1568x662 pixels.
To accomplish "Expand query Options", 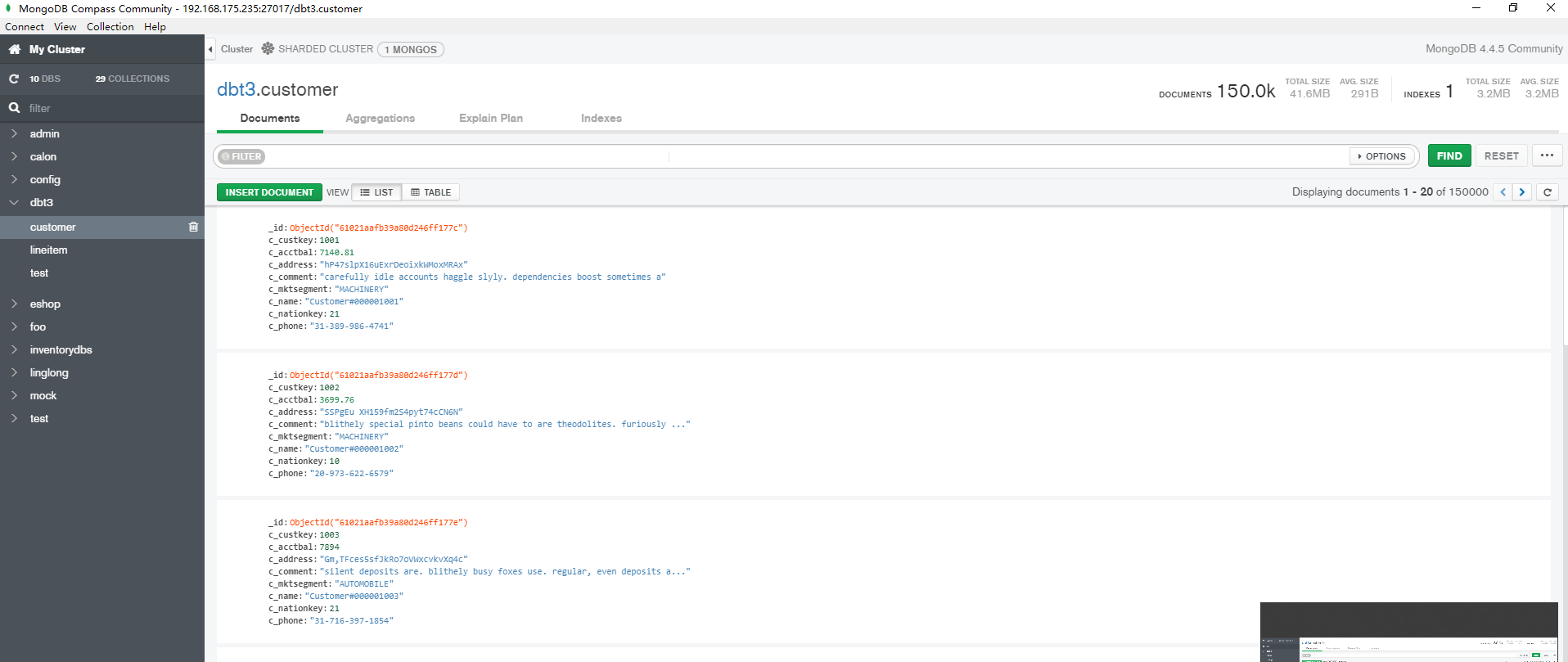I will tap(1381, 156).
